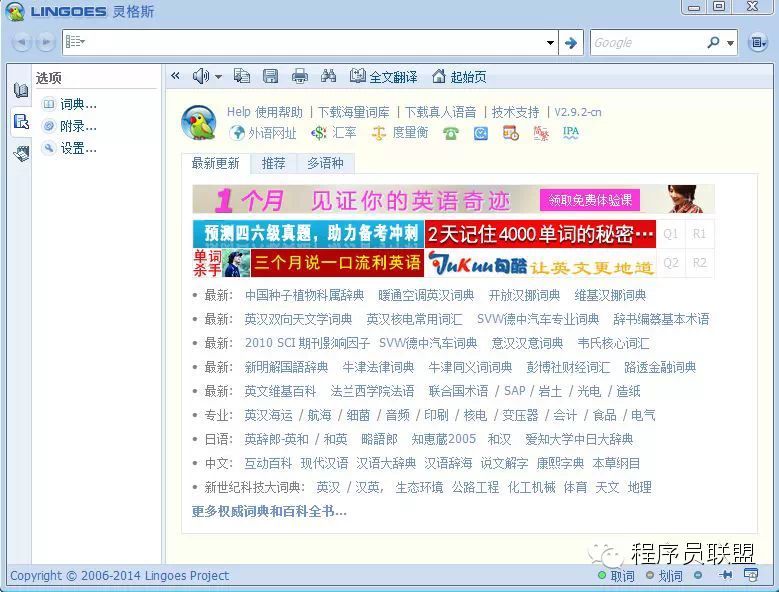Click 2天记住4000单词的秘密 banner
The width and height of the screenshot is (779, 592).
point(541,234)
